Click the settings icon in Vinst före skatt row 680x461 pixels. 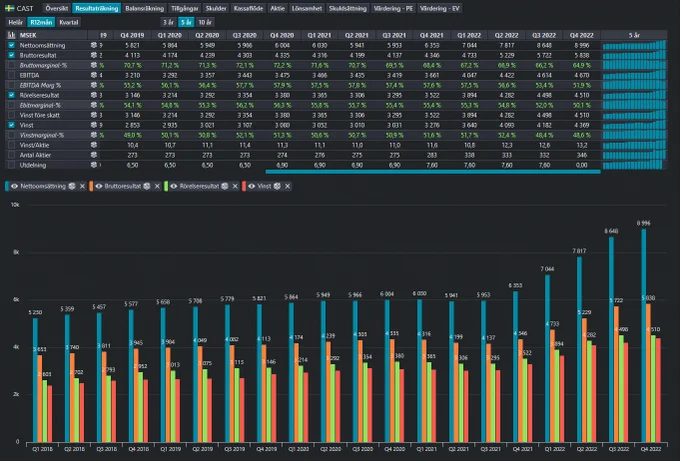click(x=94, y=115)
